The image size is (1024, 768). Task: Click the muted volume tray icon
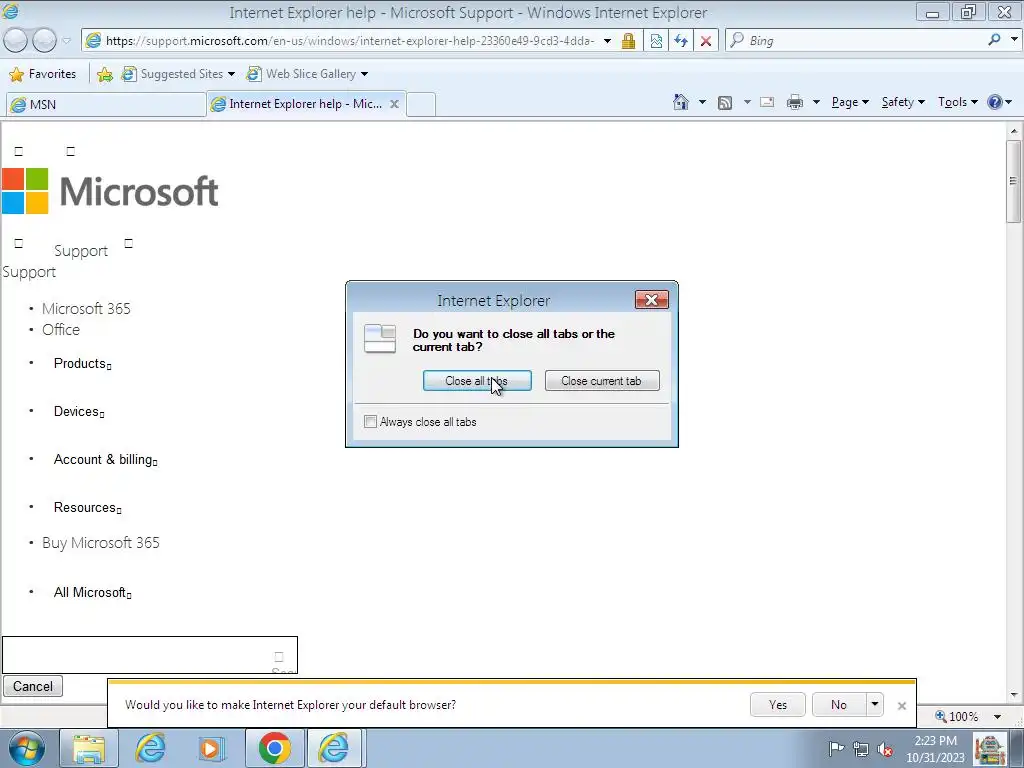tap(886, 748)
